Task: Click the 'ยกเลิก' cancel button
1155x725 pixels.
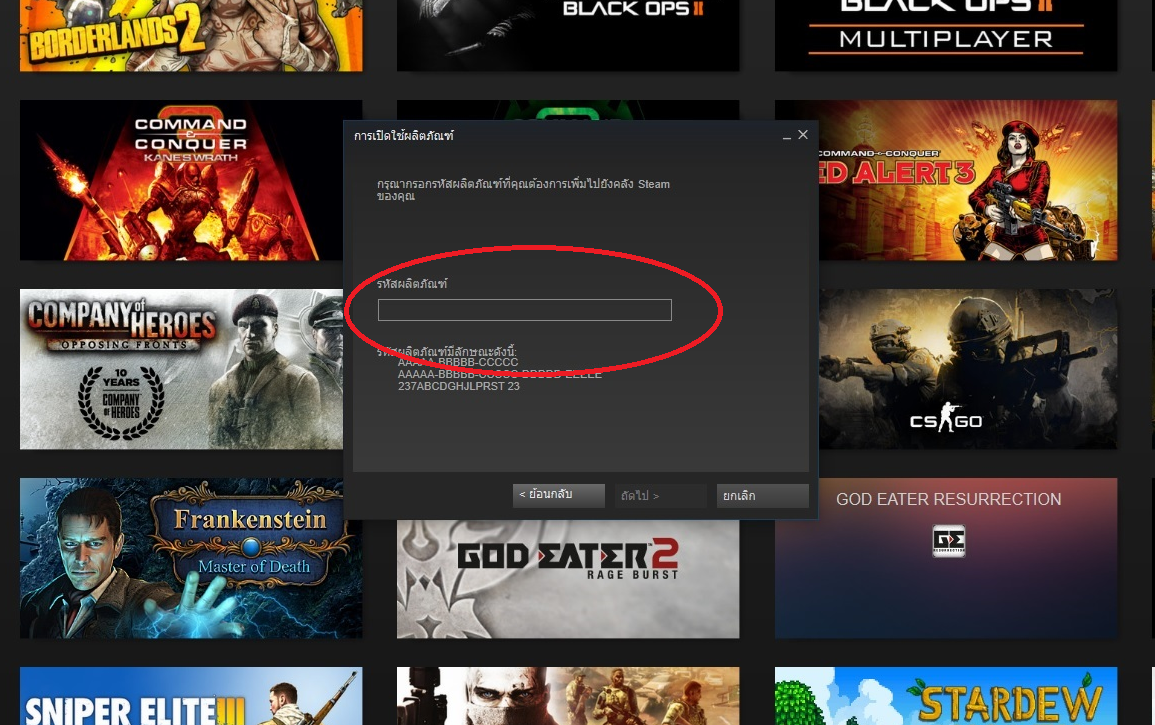Action: coord(762,495)
